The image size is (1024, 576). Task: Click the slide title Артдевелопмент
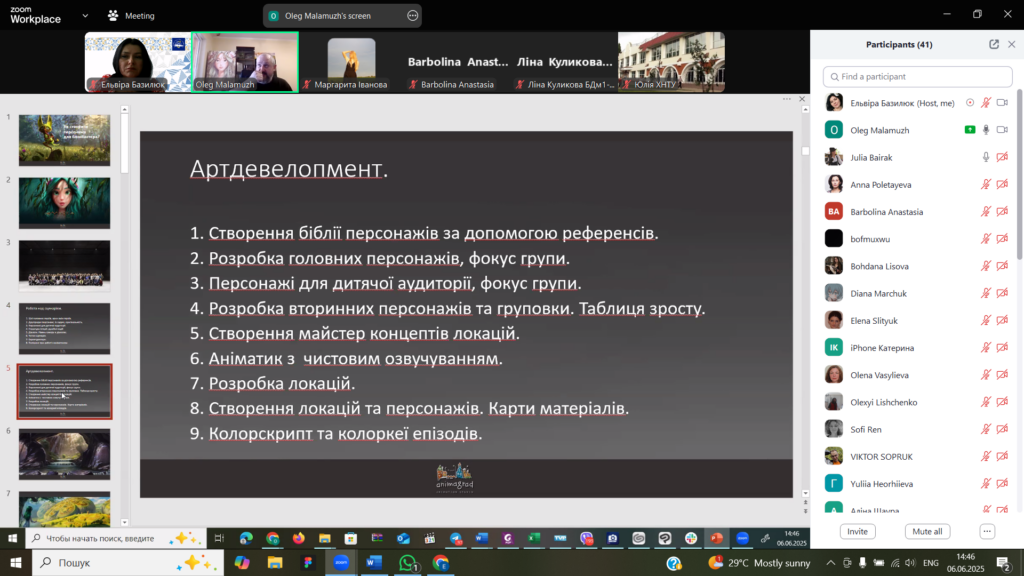click(289, 168)
